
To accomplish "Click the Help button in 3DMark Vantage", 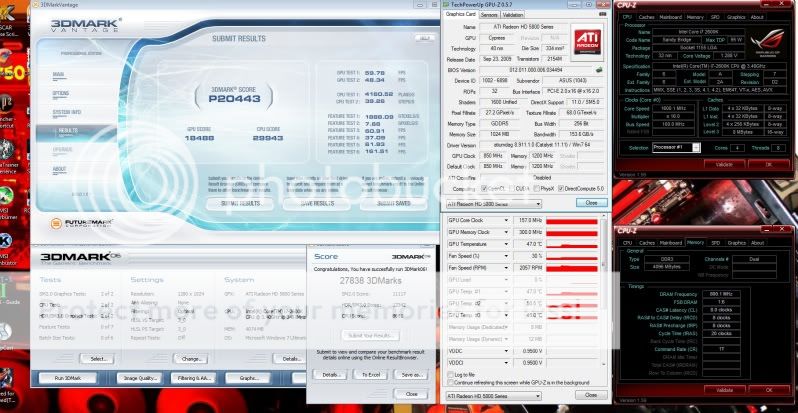I will point(424,38).
